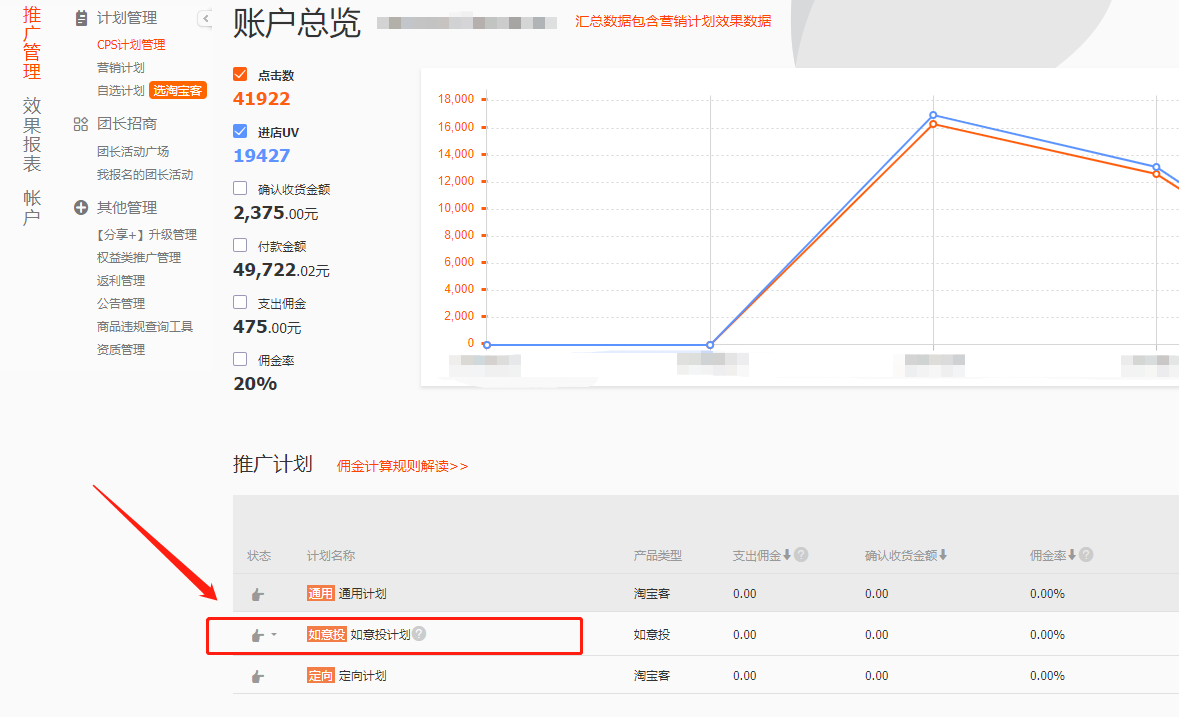Switch to the 效果报表 vertical tab
1179x717 pixels.
(32, 135)
